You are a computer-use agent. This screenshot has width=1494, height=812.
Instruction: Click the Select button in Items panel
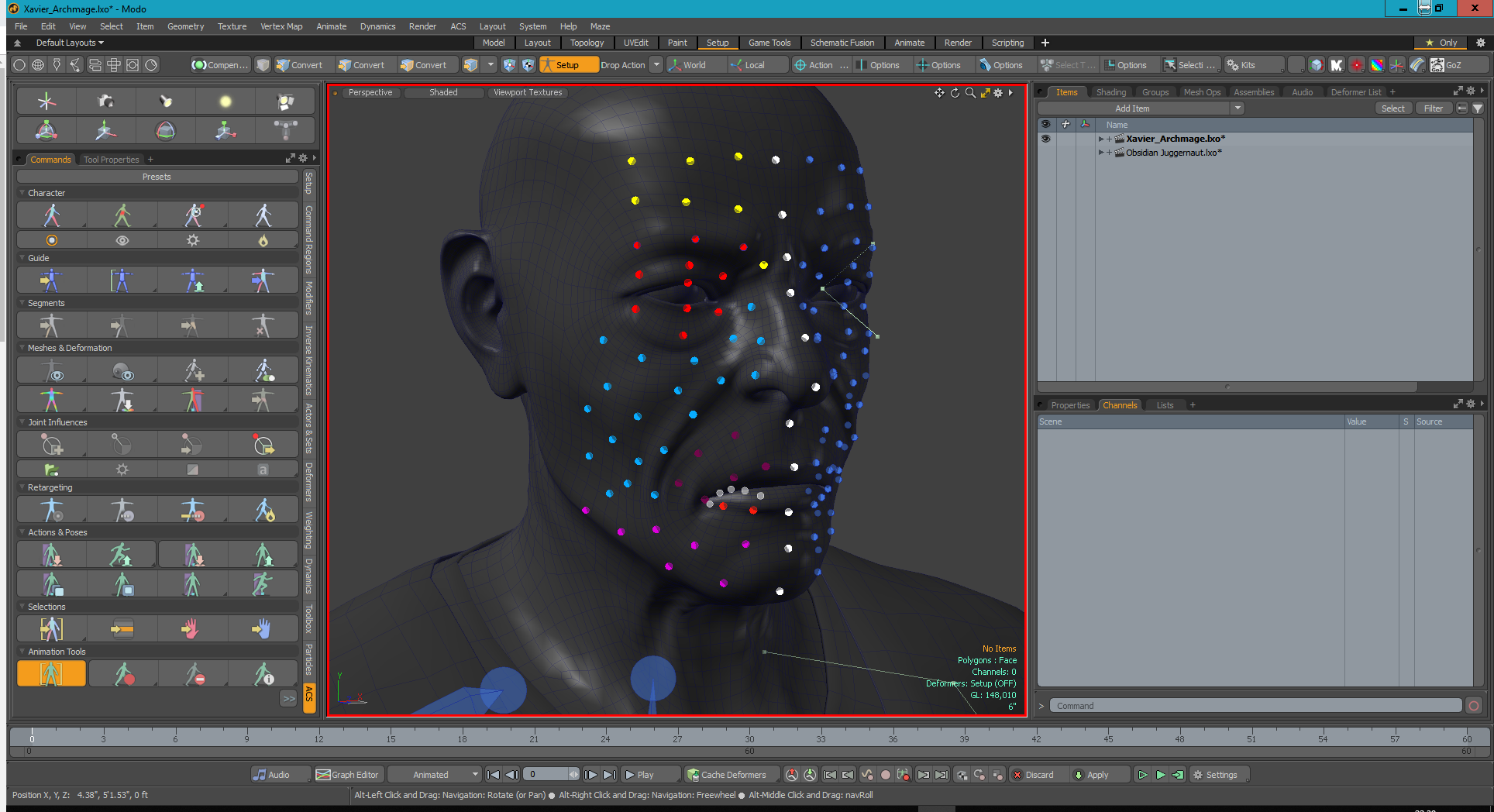click(1392, 108)
